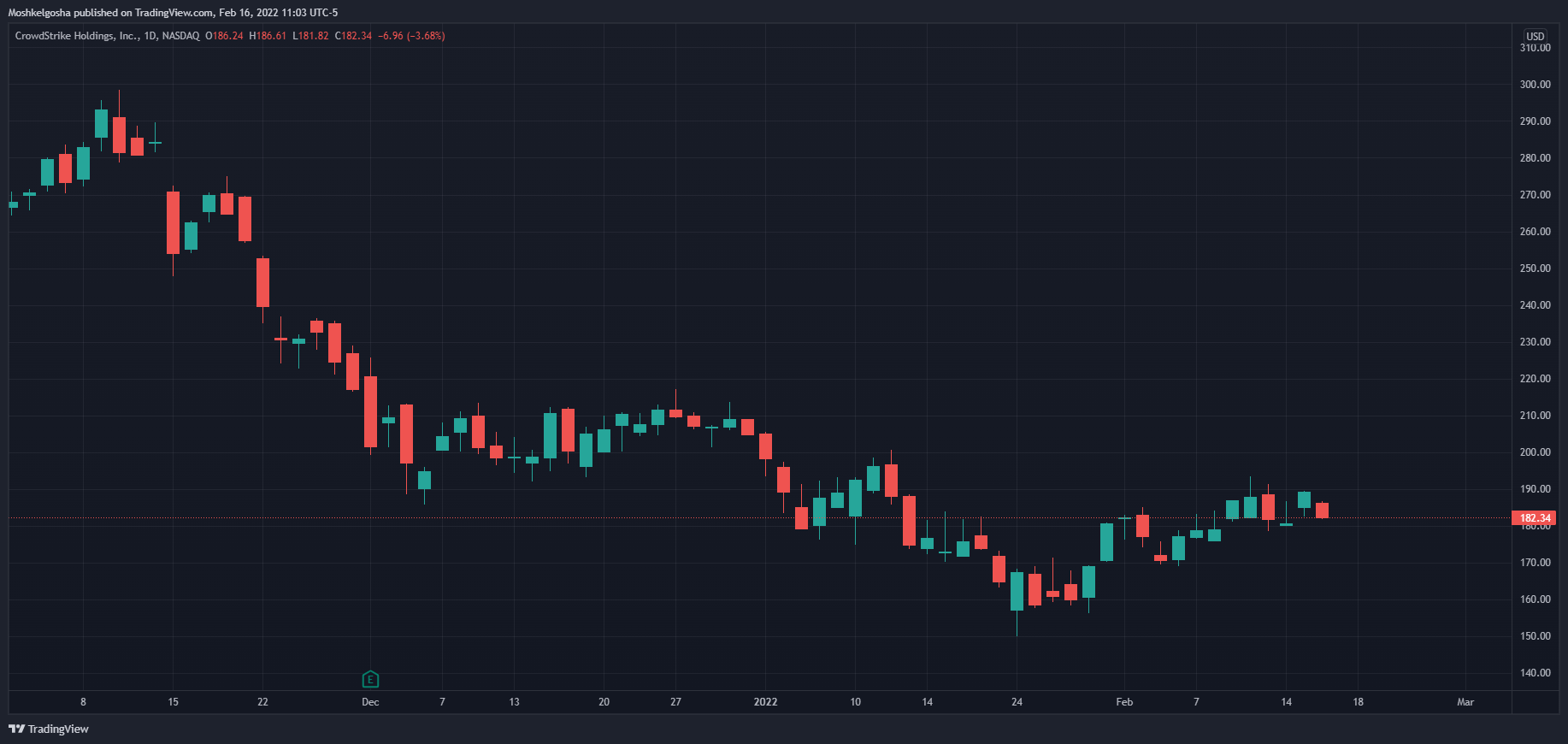Screen dimensions: 1568x744
Task: Click the low value L181.82
Action: (310, 36)
